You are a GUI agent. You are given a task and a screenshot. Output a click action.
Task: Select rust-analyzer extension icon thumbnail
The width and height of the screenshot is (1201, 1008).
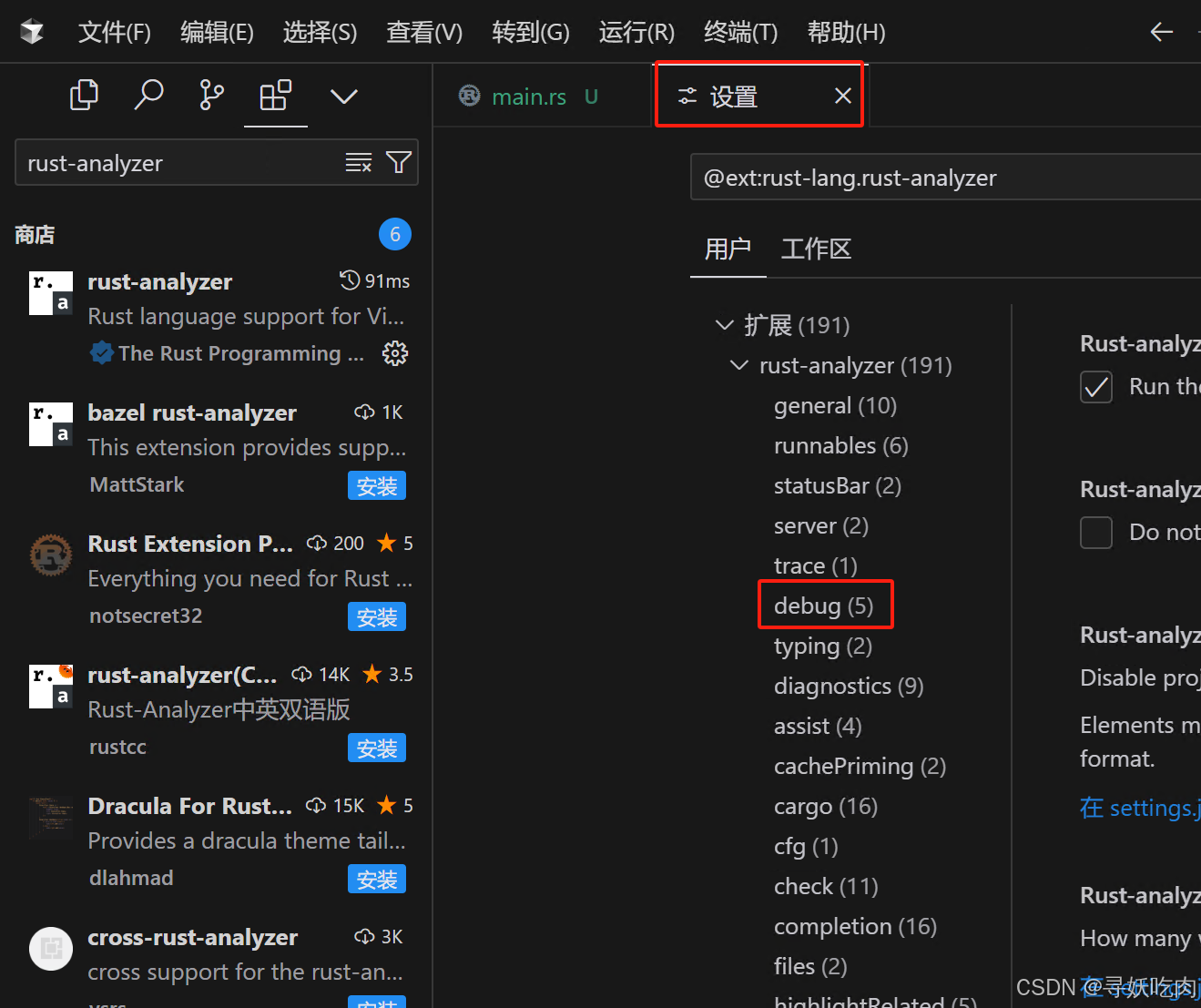coord(51,293)
